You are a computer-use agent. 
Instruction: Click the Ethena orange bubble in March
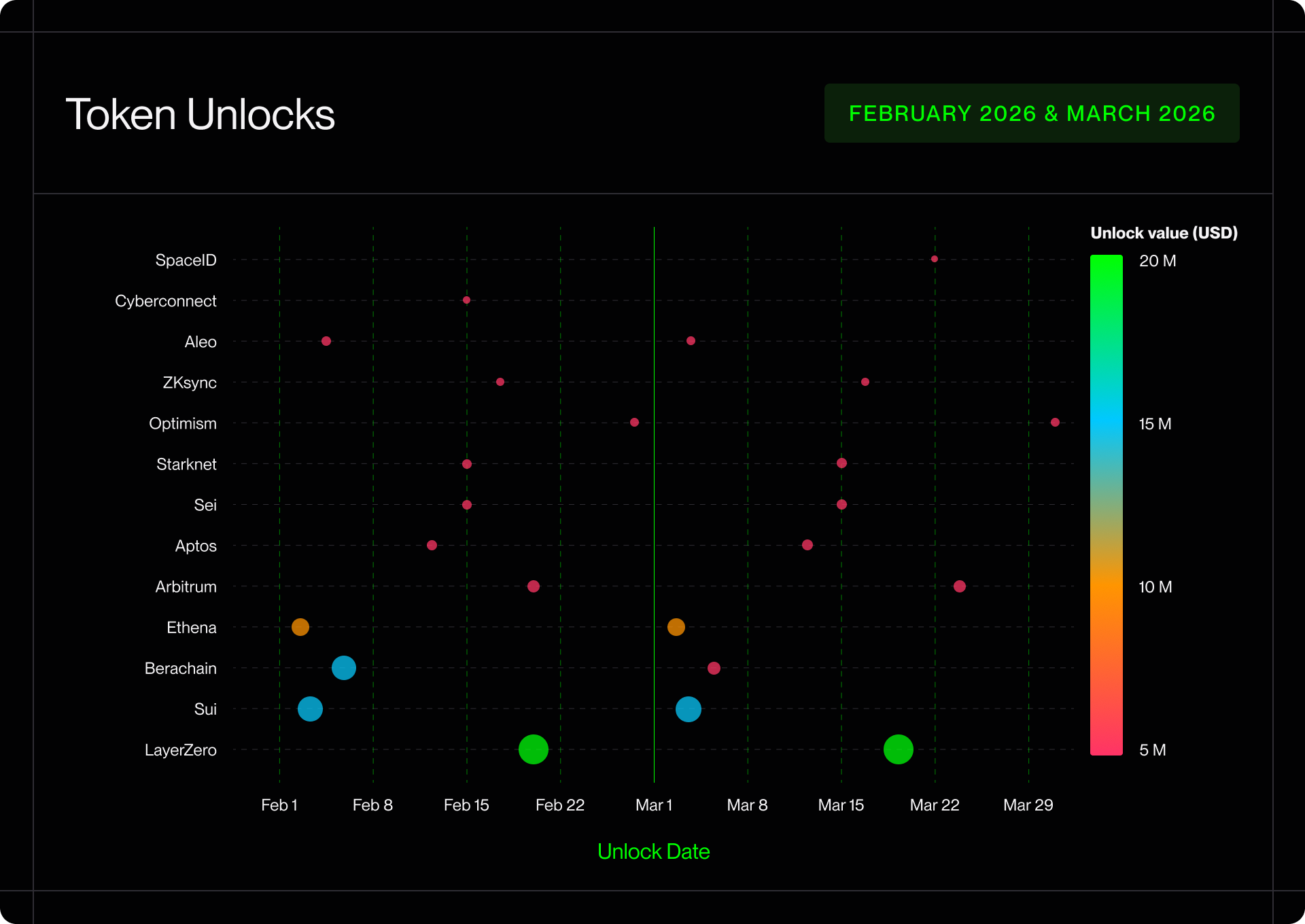(676, 627)
